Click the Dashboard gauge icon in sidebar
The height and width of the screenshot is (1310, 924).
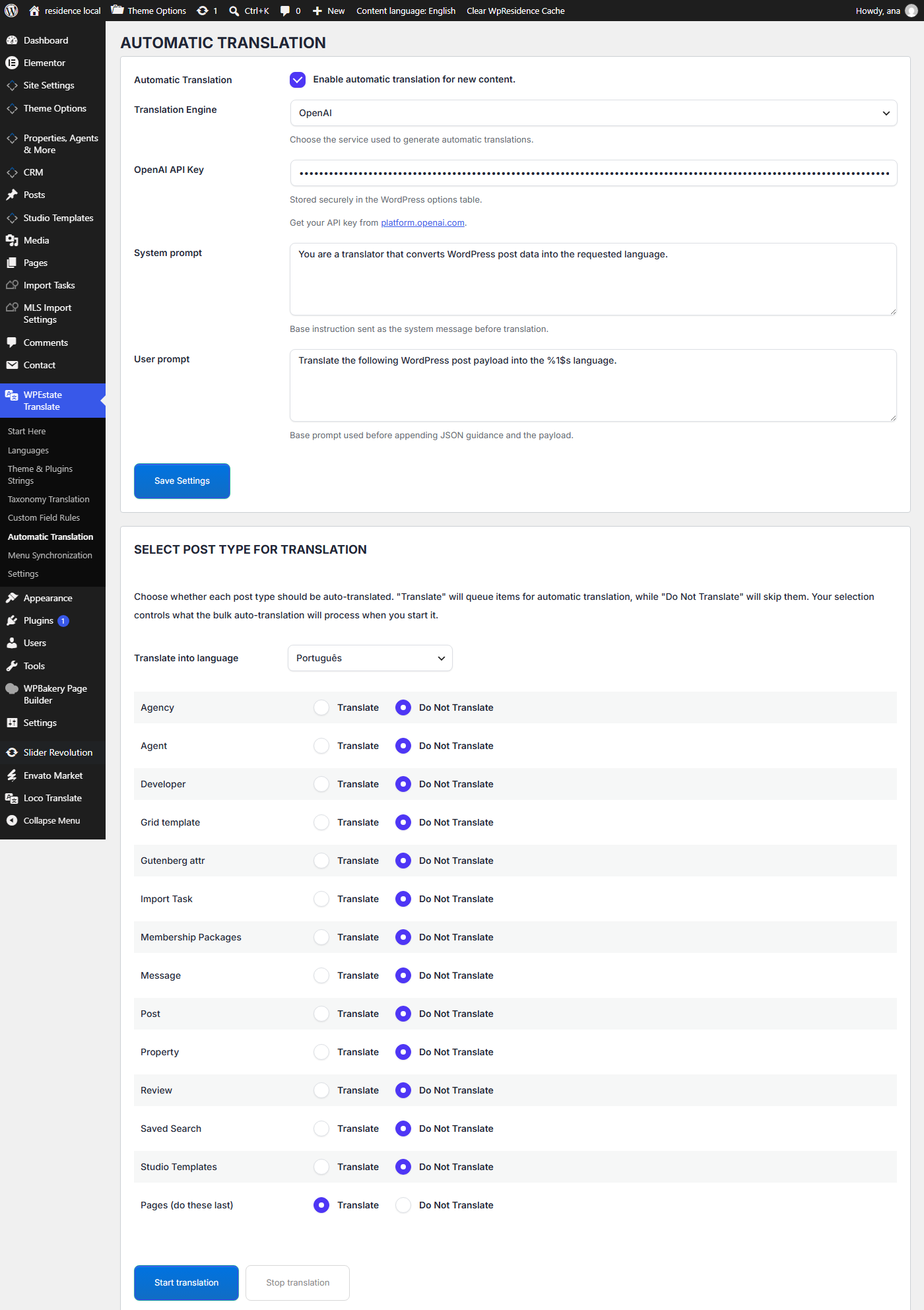pos(12,40)
